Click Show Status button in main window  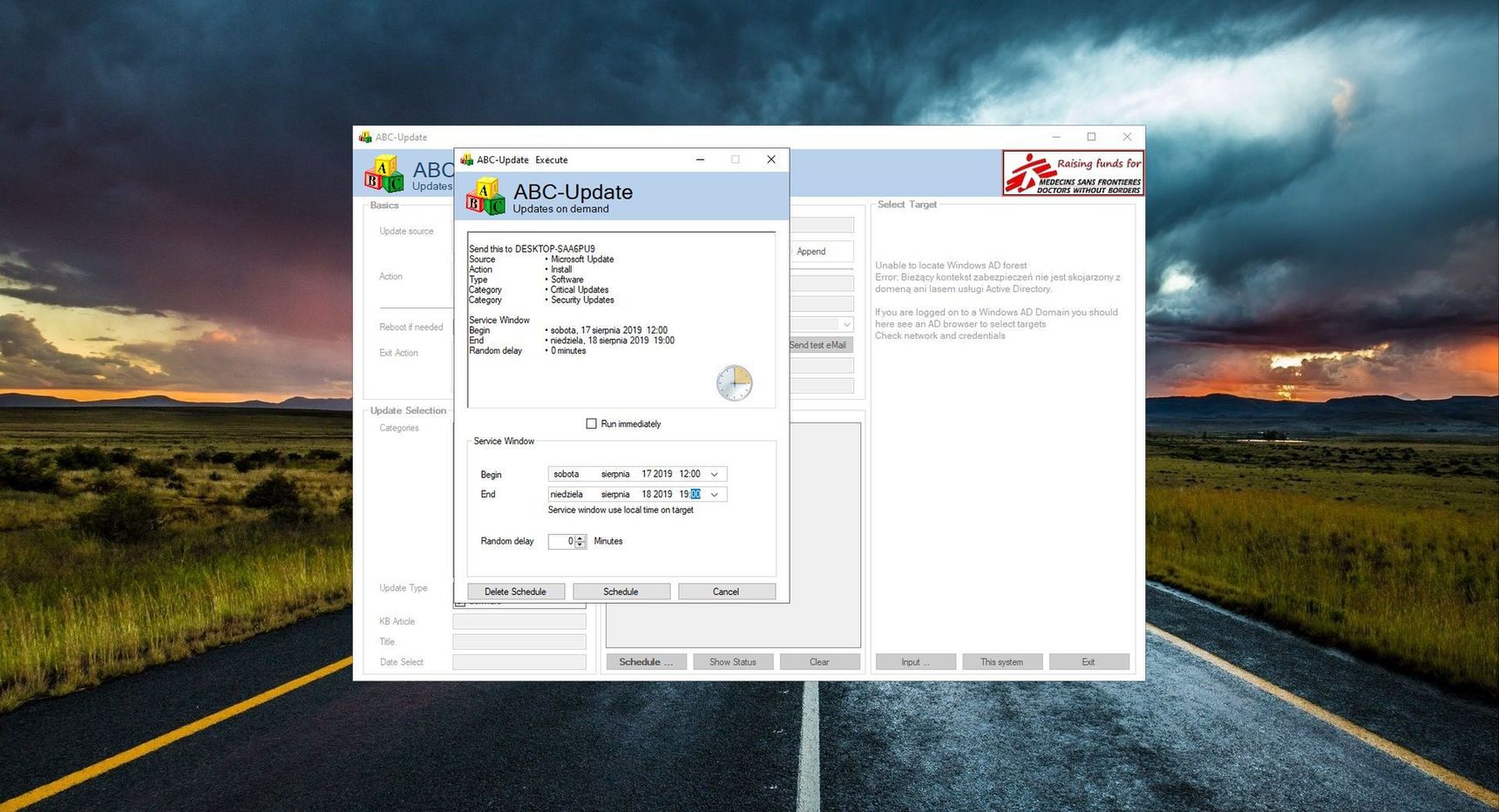coord(733,662)
